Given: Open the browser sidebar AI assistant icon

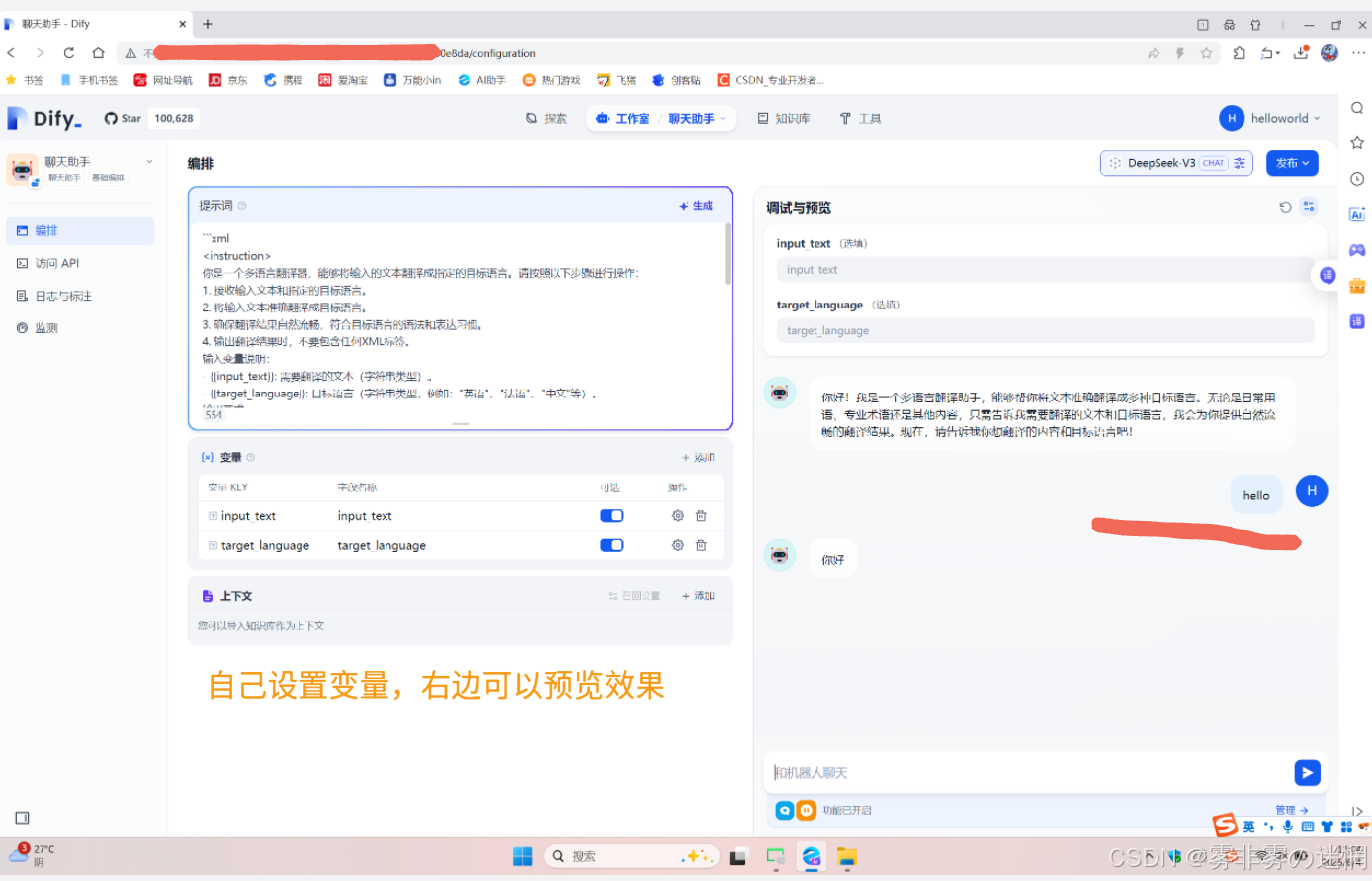Looking at the screenshot, I should point(1357,215).
